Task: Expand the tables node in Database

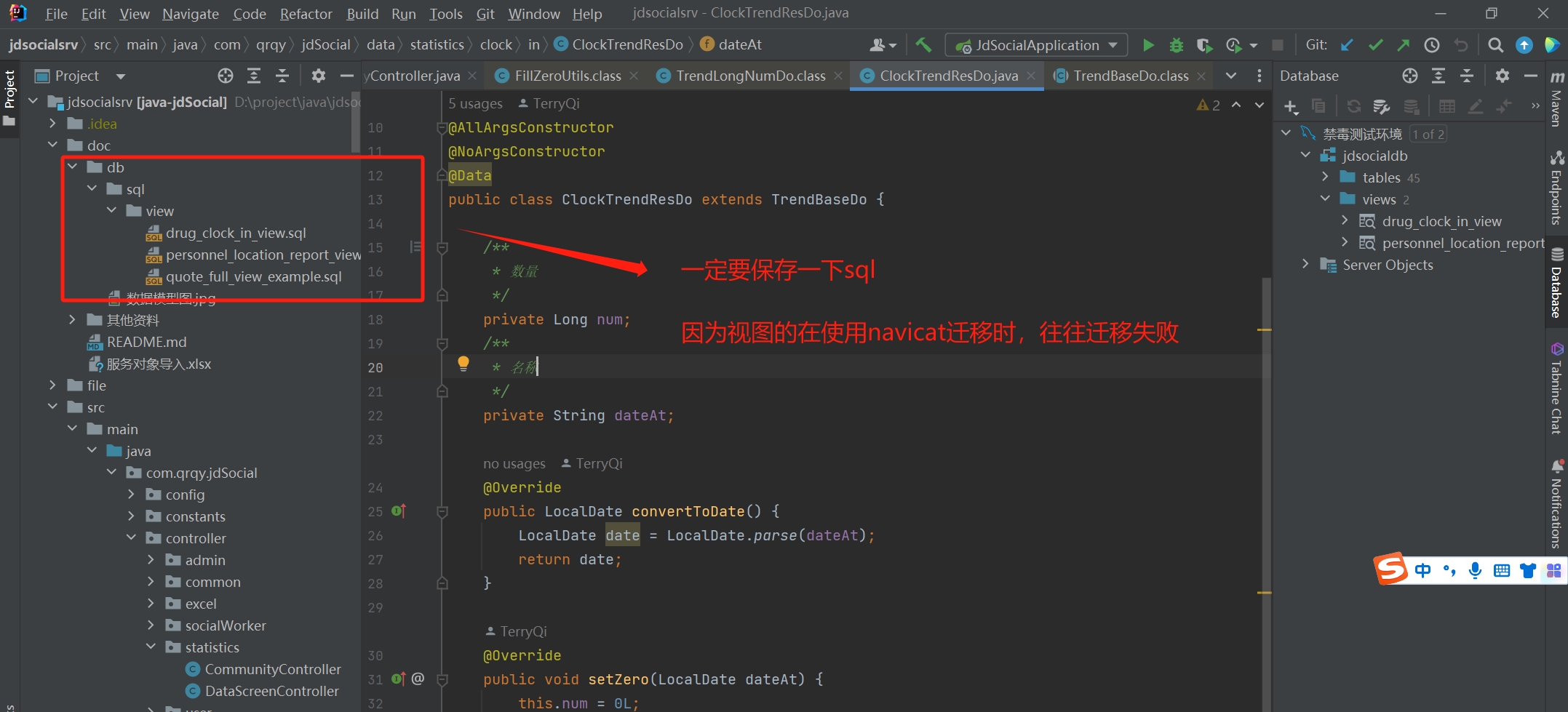Action: pyautogui.click(x=1325, y=177)
